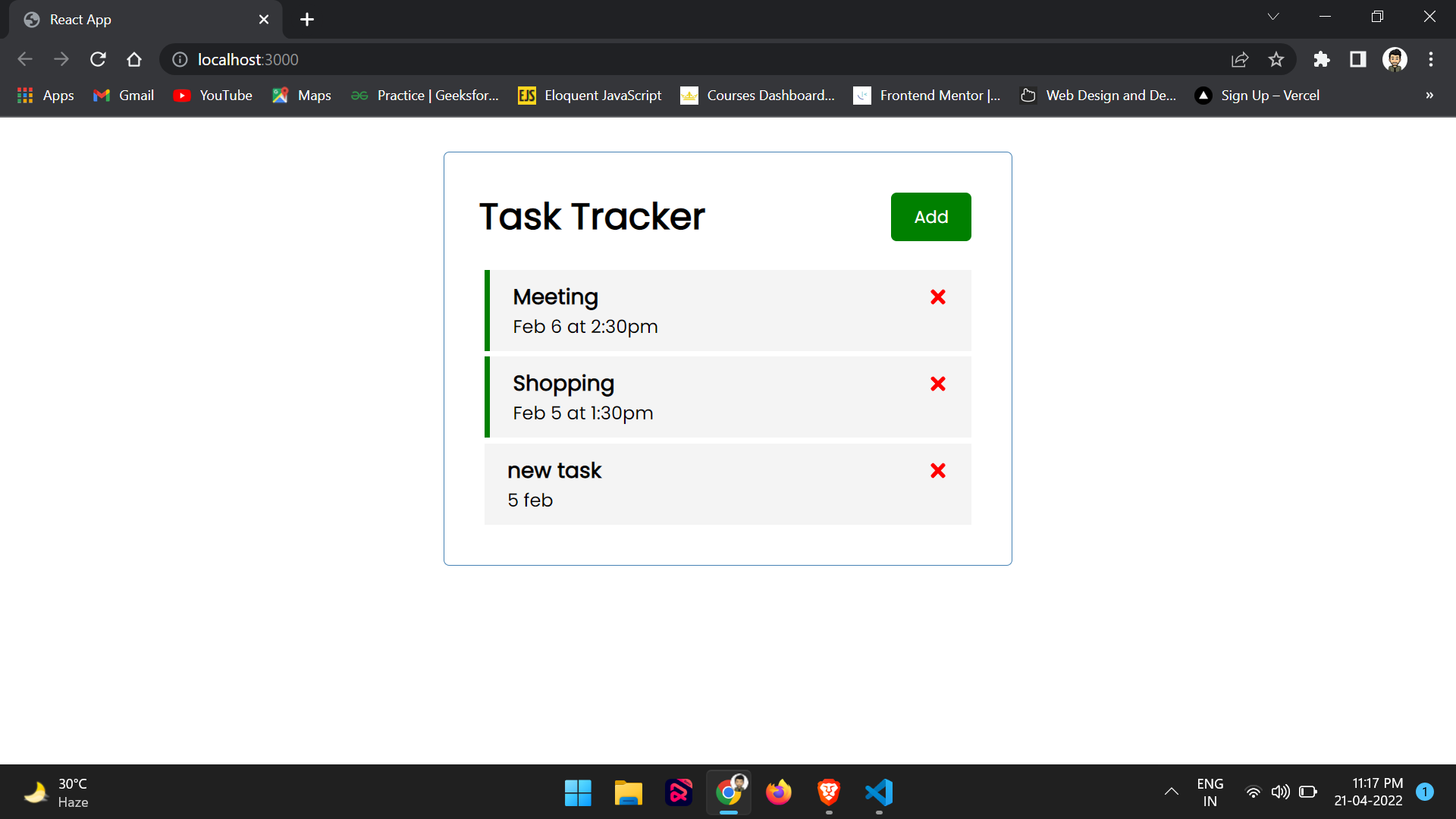Open tab search dropdown arrow
Image resolution: width=1456 pixels, height=819 pixels.
click(x=1273, y=17)
